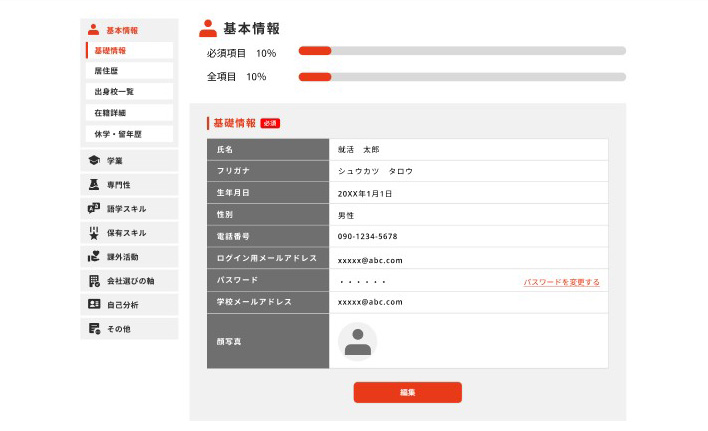
Task: Click the パスワードを変更する link
Action: click(x=561, y=282)
